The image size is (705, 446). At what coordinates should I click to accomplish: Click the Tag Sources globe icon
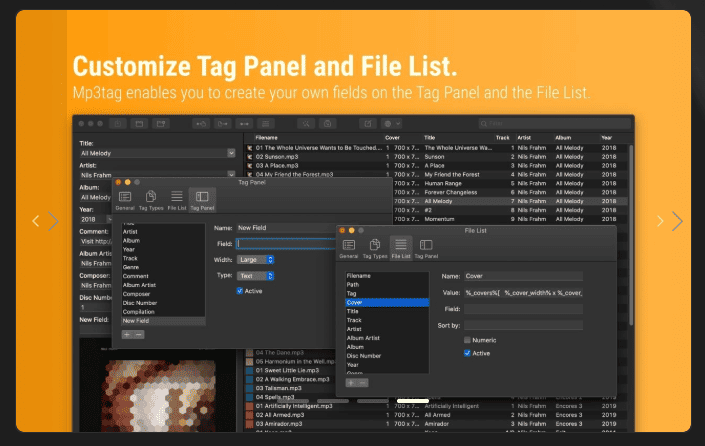388,124
